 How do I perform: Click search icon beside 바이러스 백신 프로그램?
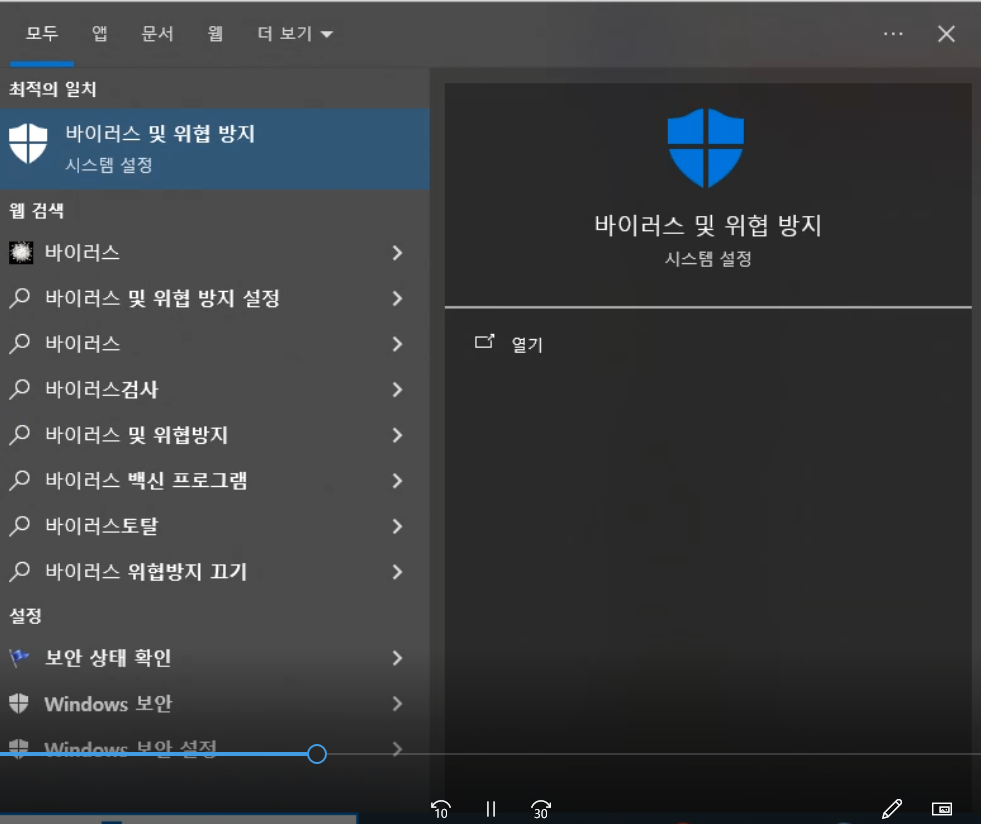coord(20,481)
